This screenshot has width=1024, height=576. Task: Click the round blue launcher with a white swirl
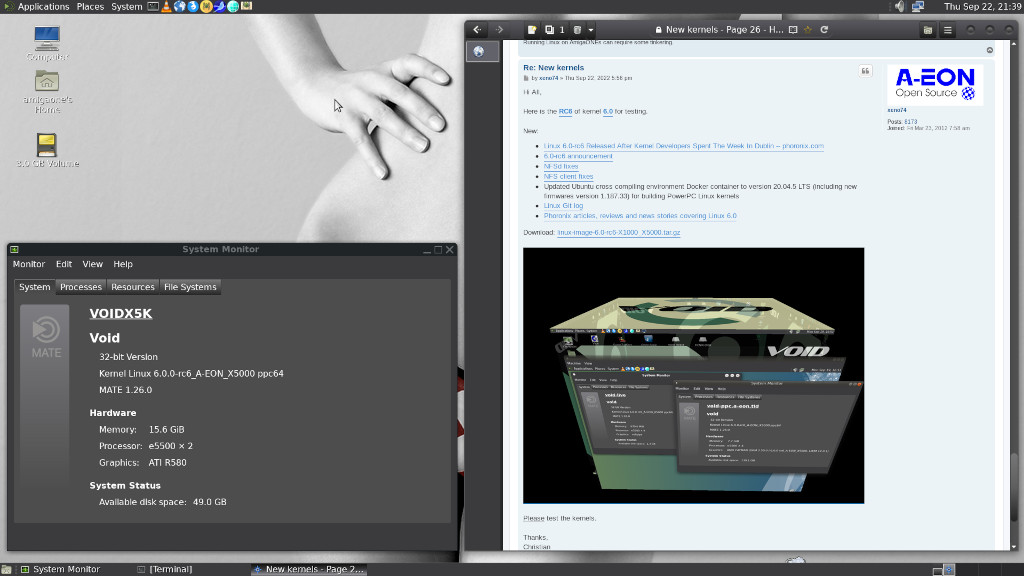193,7
